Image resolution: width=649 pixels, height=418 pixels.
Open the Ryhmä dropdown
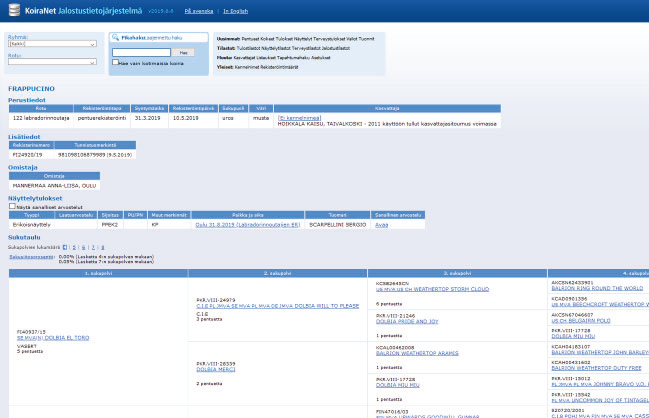(52, 44)
